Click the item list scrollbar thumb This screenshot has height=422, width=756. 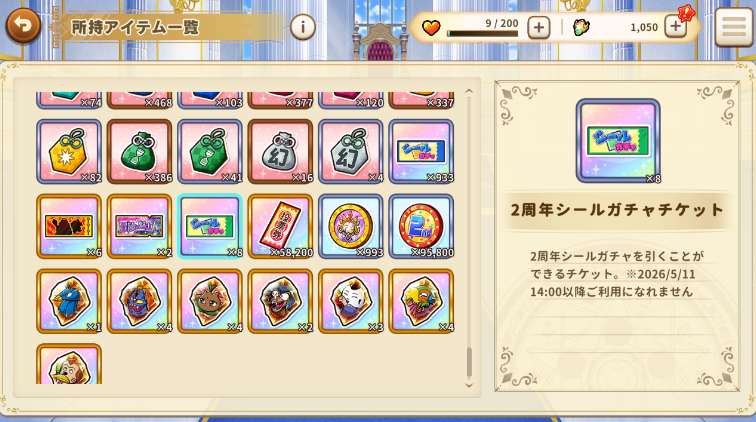point(469,362)
